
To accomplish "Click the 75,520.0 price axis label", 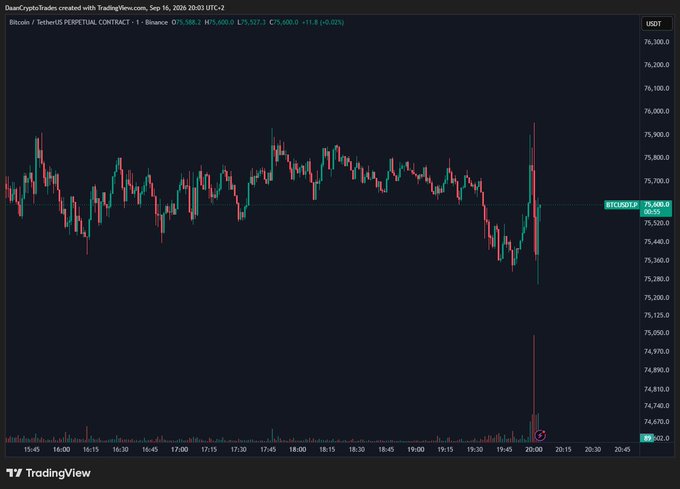I will (x=656, y=223).
